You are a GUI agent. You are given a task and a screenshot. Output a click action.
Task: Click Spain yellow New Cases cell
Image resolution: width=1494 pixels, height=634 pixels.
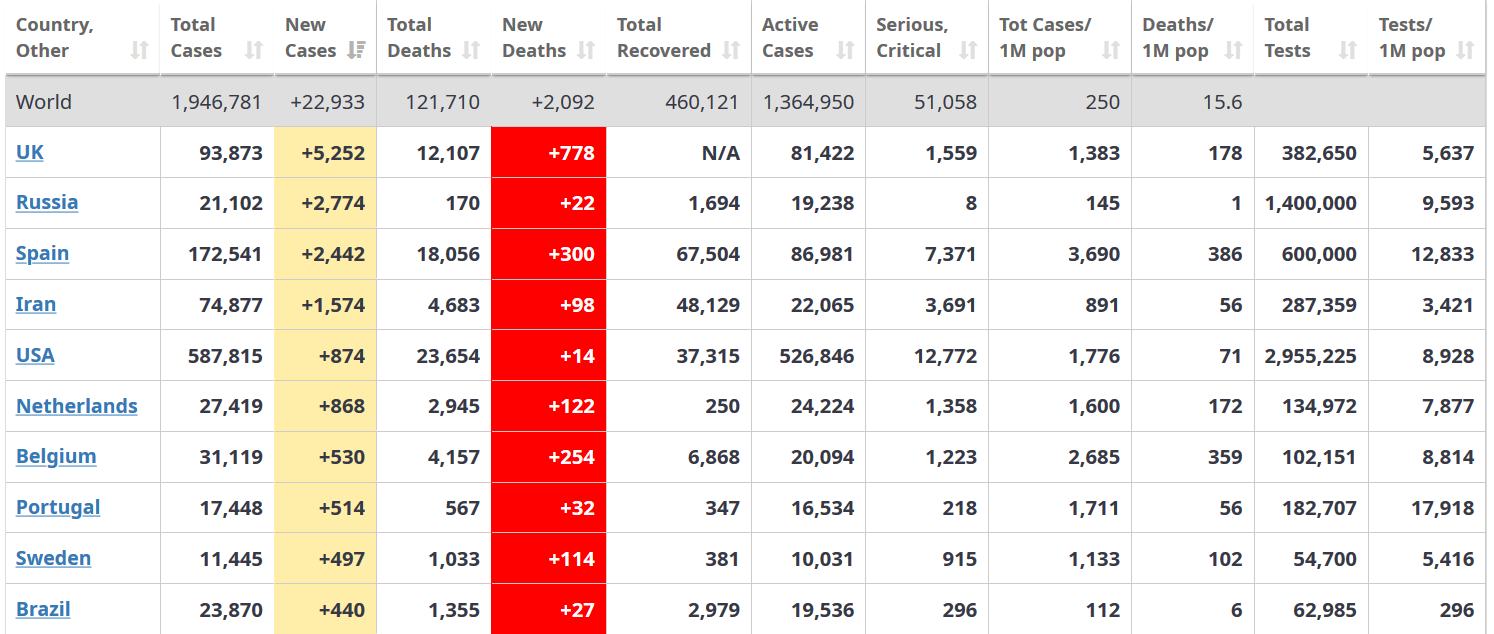click(x=325, y=254)
